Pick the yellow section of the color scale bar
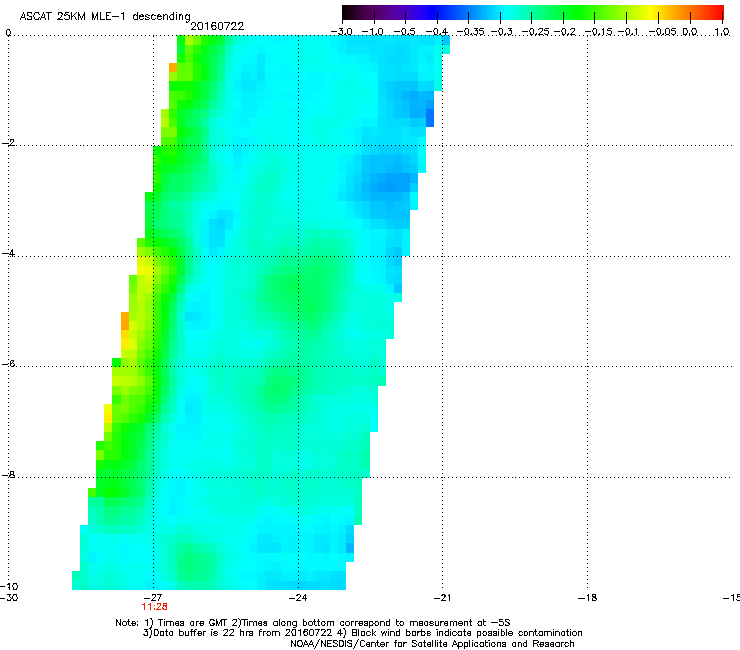This screenshot has width=740, height=650. point(652,13)
